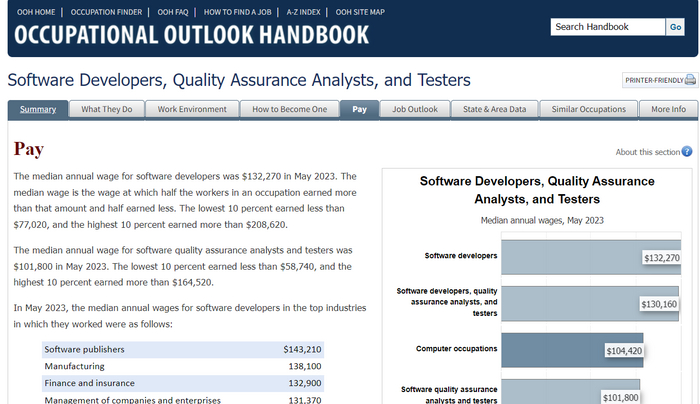Select the Pay tab
The height and width of the screenshot is (404, 700).
click(359, 109)
